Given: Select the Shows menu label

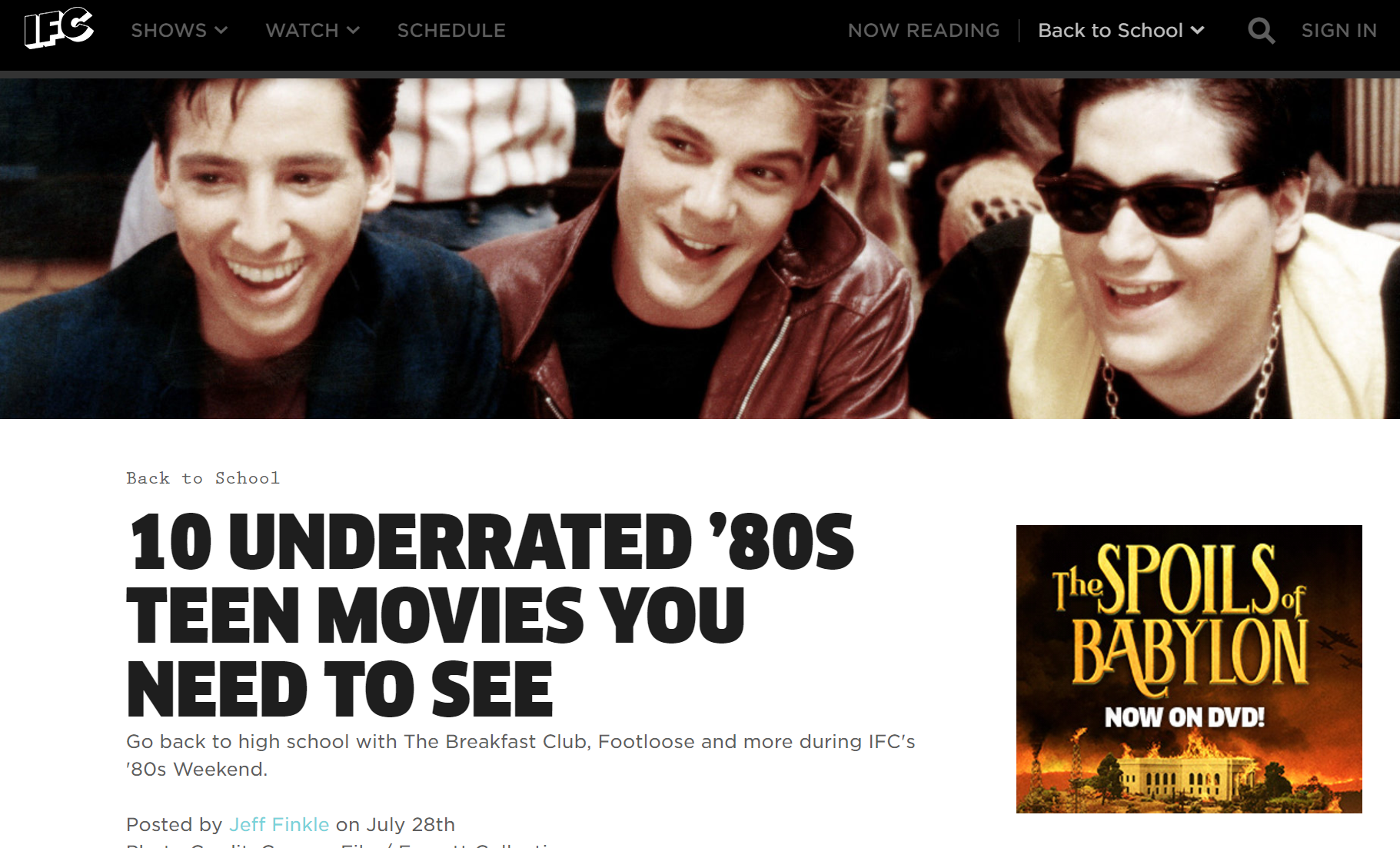Looking at the screenshot, I should 168,30.
